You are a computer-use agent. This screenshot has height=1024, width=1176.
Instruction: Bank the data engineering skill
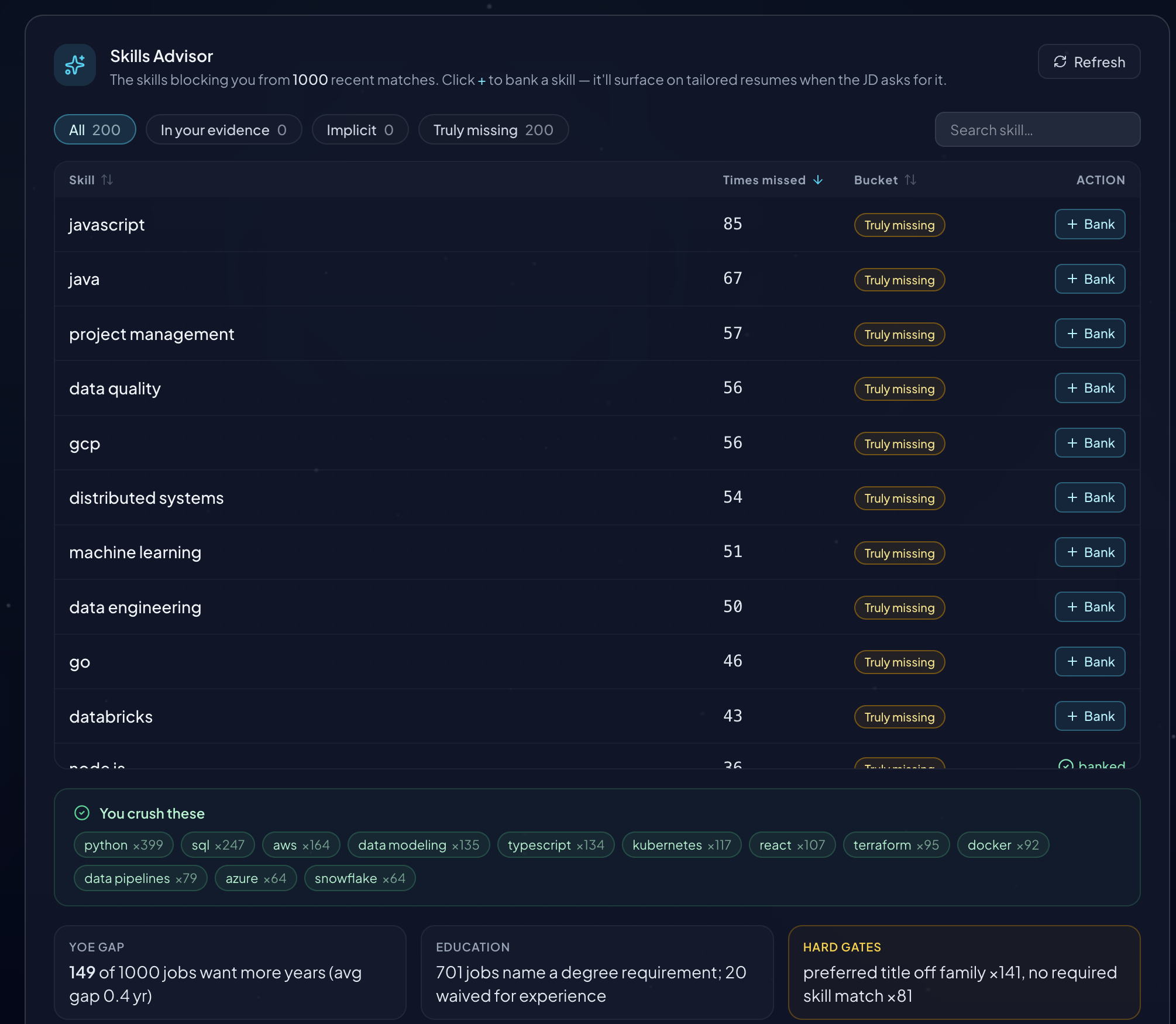(x=1090, y=607)
